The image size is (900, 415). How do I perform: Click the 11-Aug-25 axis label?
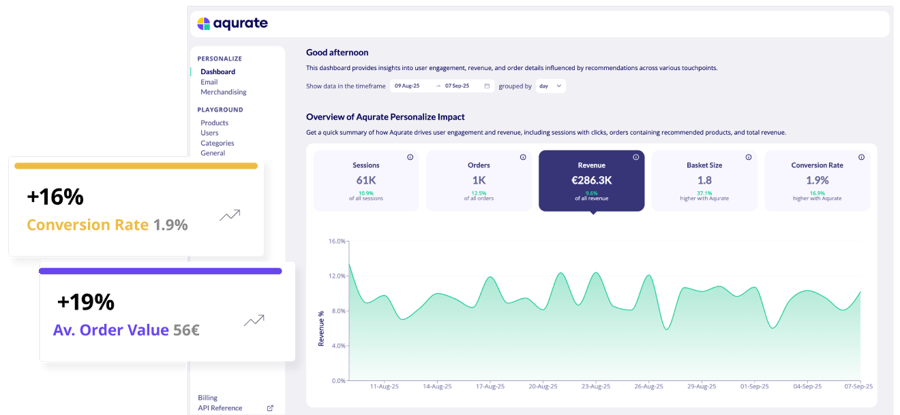[385, 387]
